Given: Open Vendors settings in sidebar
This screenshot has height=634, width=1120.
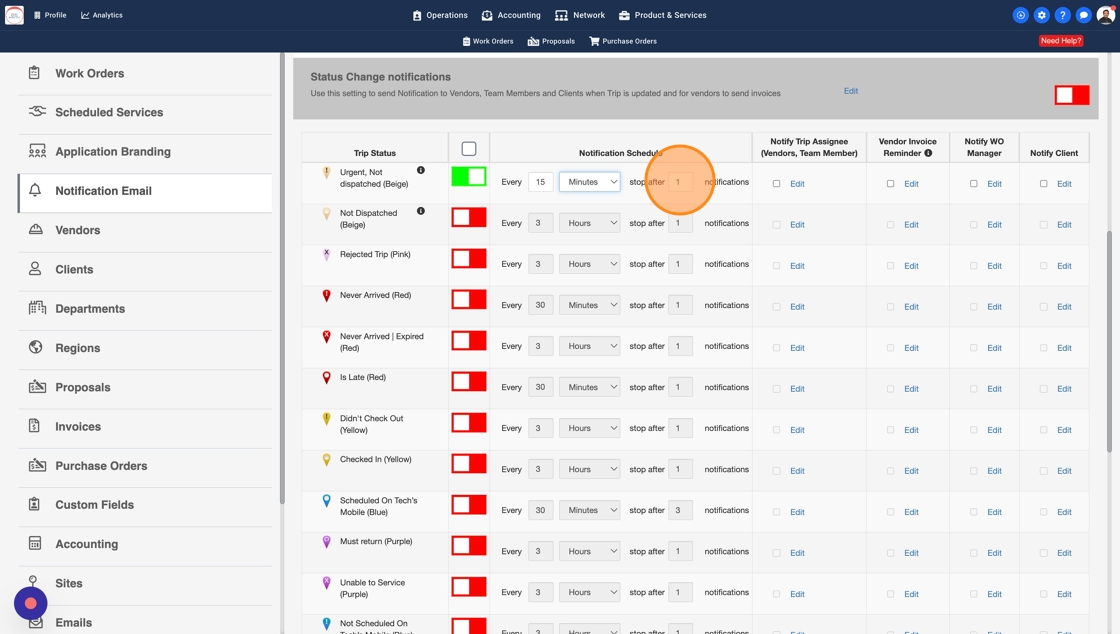Looking at the screenshot, I should click(145, 230).
